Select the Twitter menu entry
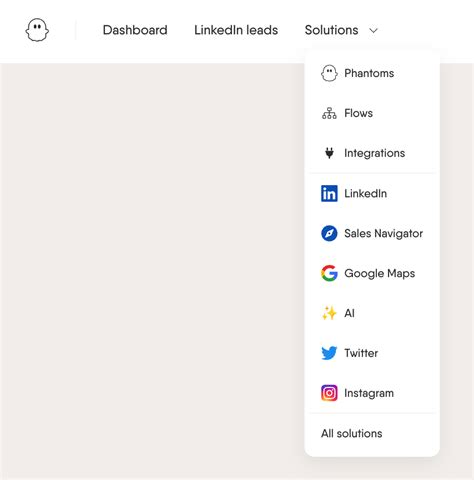The height and width of the screenshot is (480, 474). coord(372,353)
